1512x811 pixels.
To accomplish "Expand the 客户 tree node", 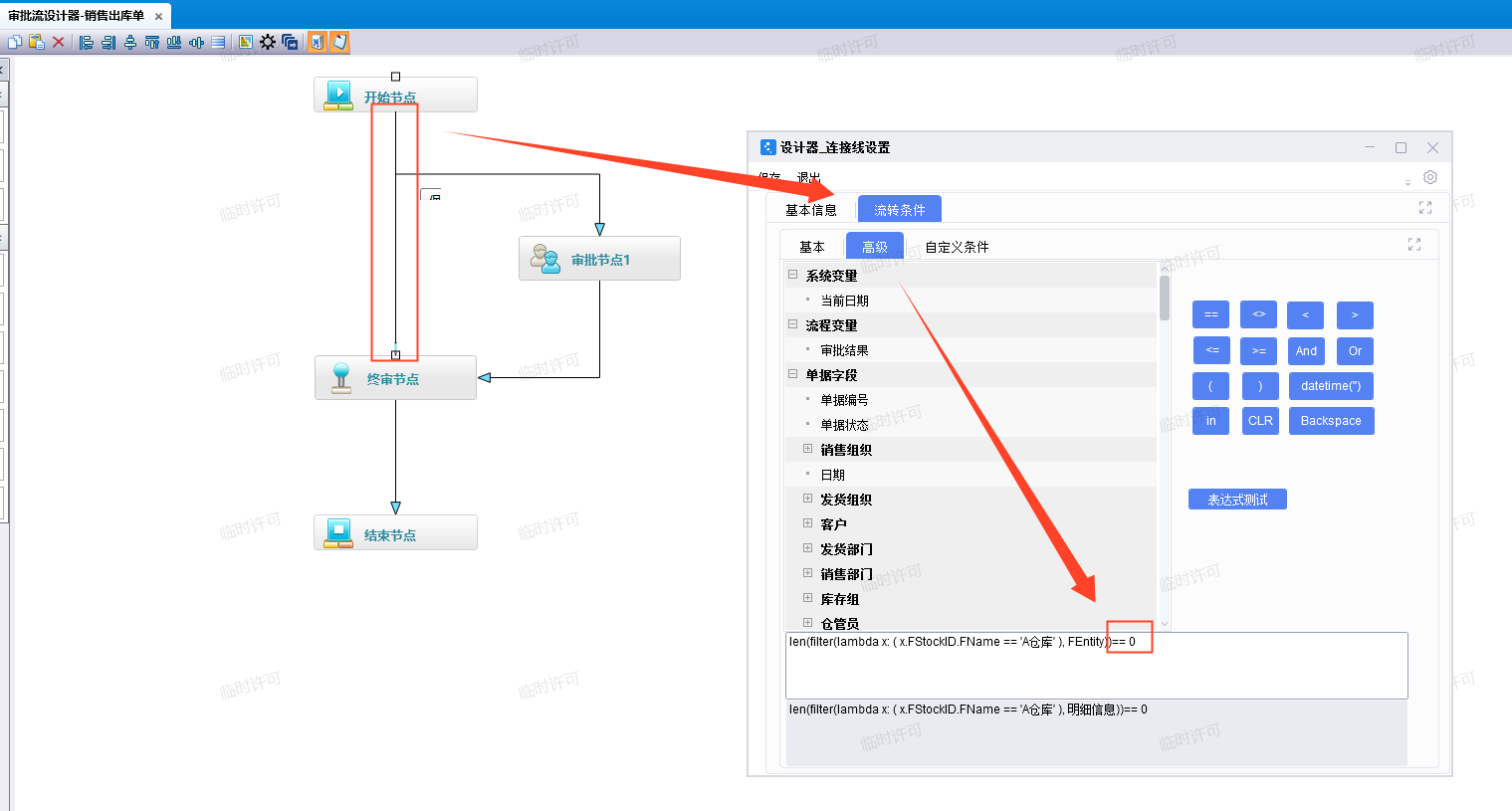I will pyautogui.click(x=808, y=523).
